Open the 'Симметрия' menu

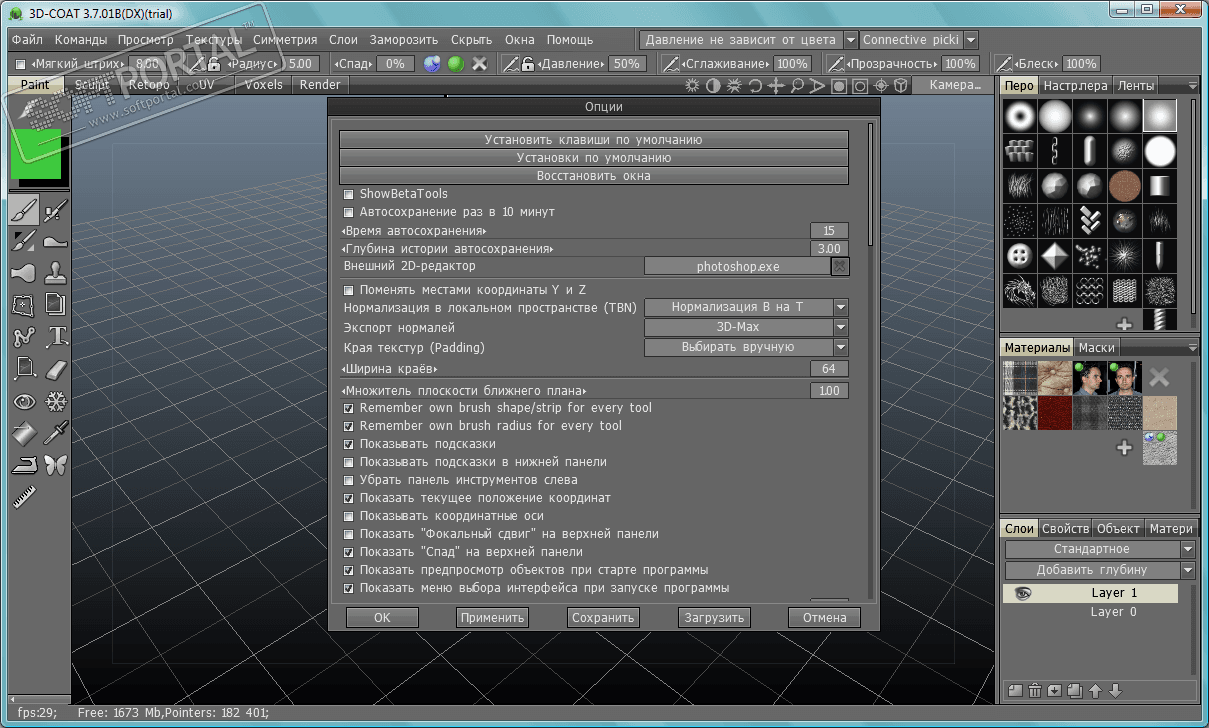point(285,40)
